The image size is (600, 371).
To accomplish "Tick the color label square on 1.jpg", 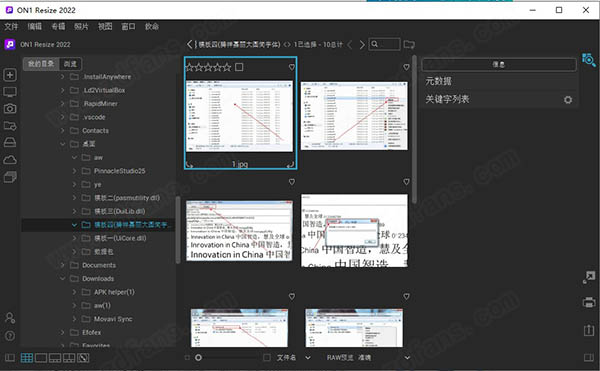I will tap(239, 67).
